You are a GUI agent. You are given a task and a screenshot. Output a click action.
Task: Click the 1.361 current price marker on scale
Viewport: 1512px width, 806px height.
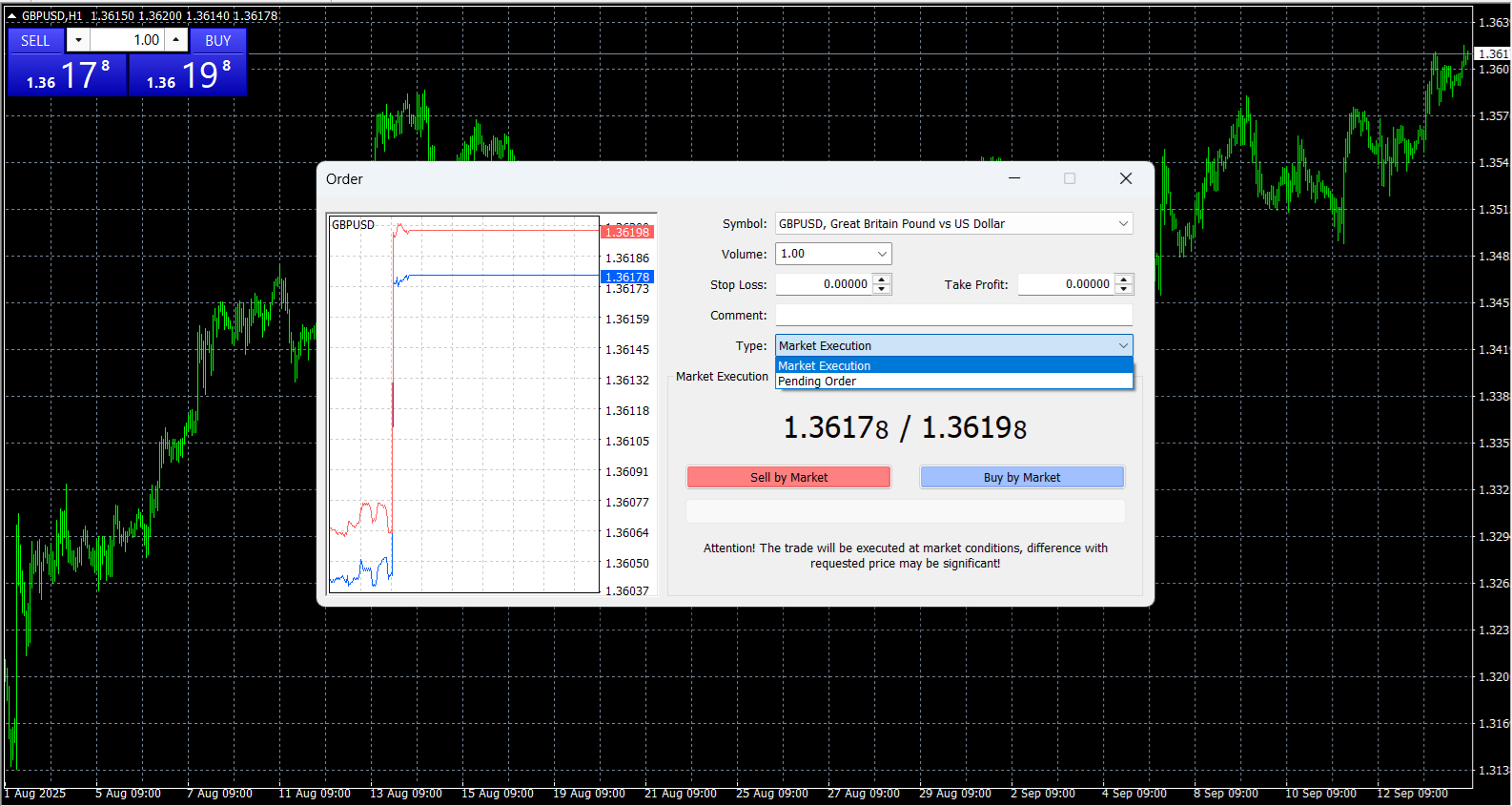tap(1492, 53)
